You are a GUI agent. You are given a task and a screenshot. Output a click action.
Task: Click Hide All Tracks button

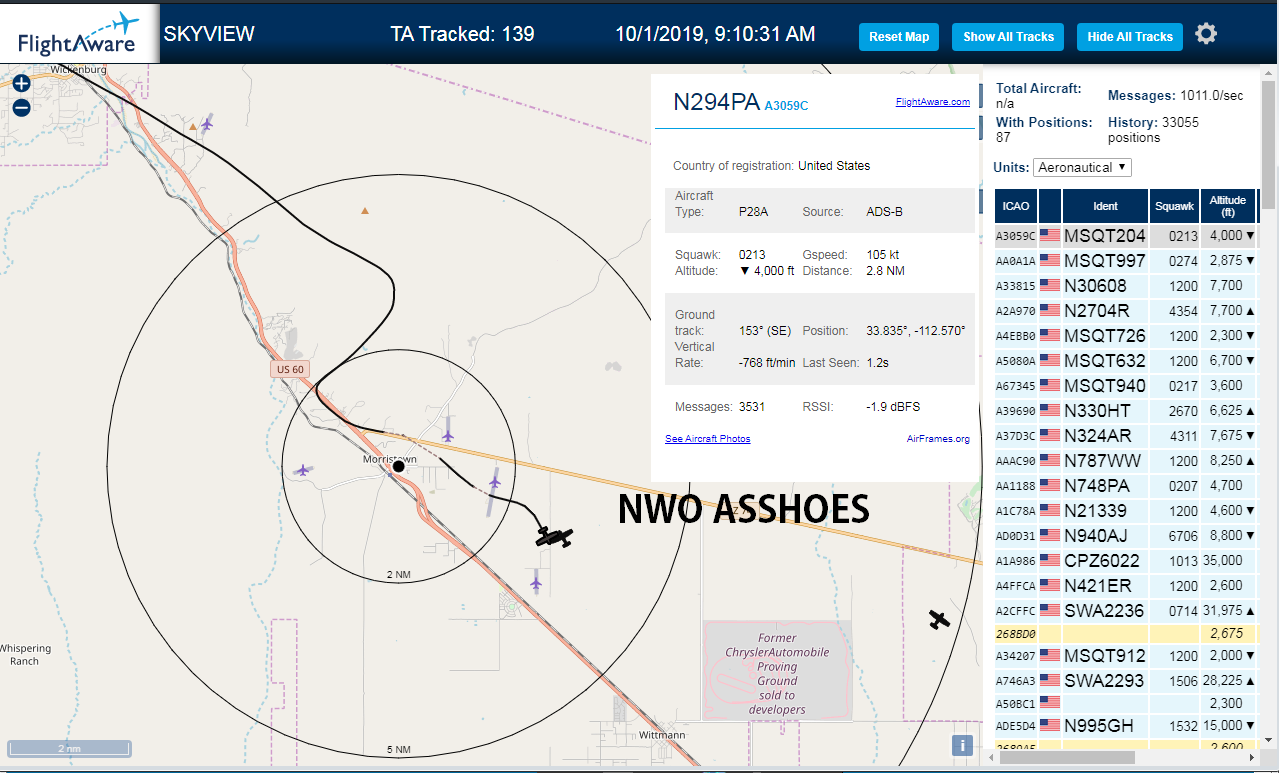(1130, 37)
